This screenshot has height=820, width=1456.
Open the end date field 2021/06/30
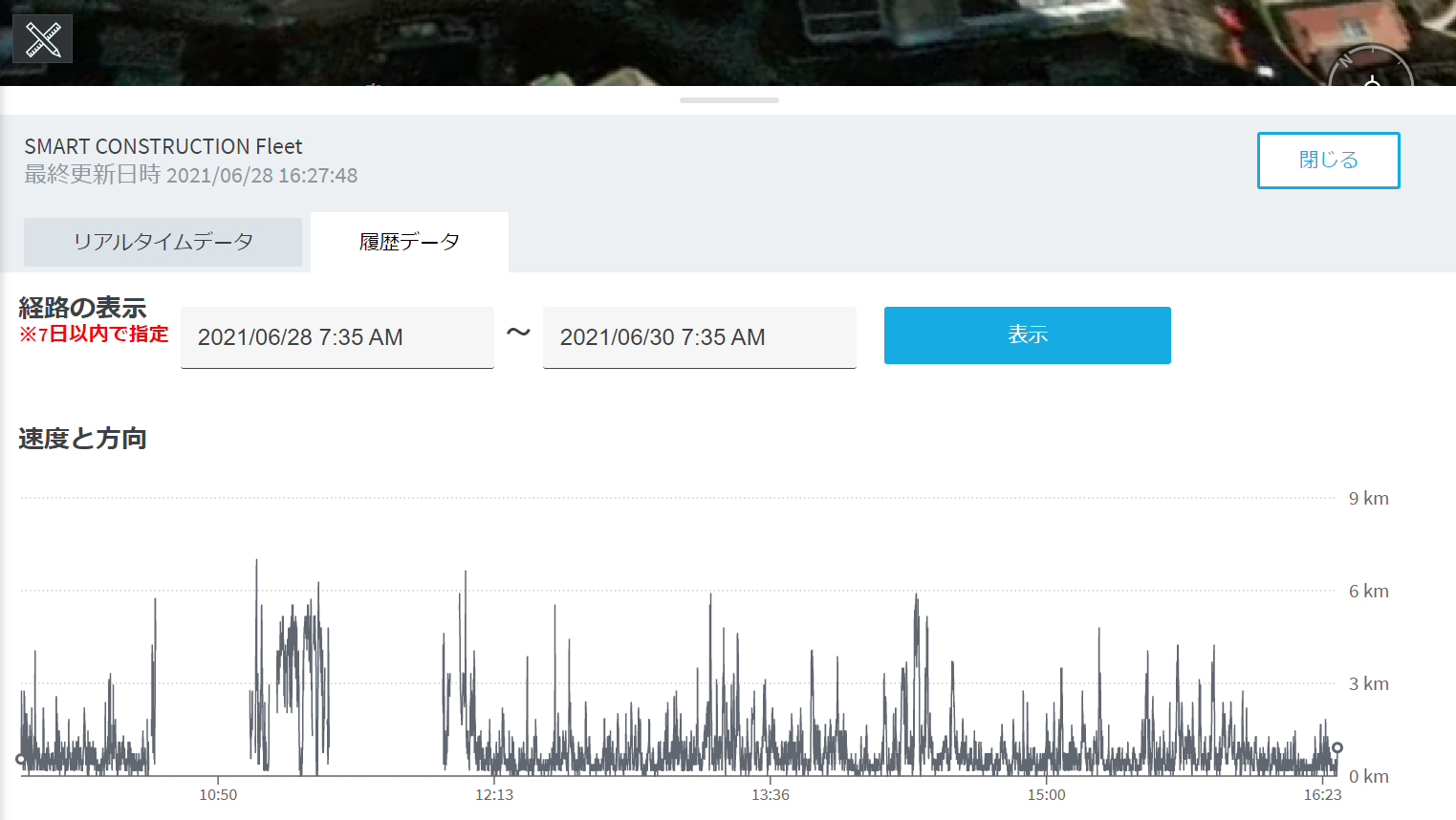click(699, 337)
